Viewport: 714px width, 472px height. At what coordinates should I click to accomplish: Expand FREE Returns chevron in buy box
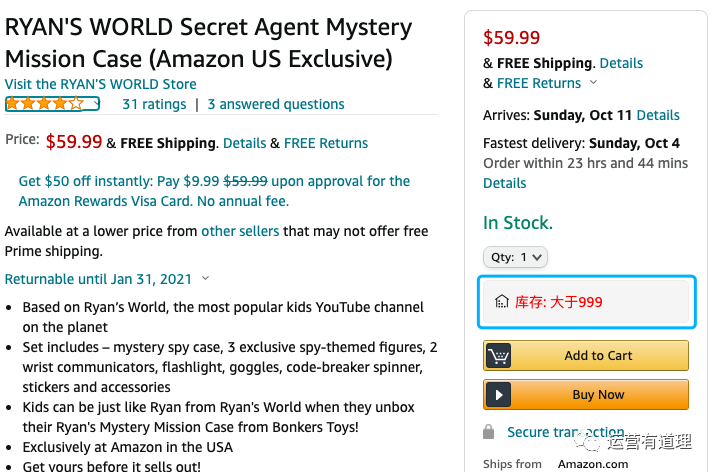593,83
